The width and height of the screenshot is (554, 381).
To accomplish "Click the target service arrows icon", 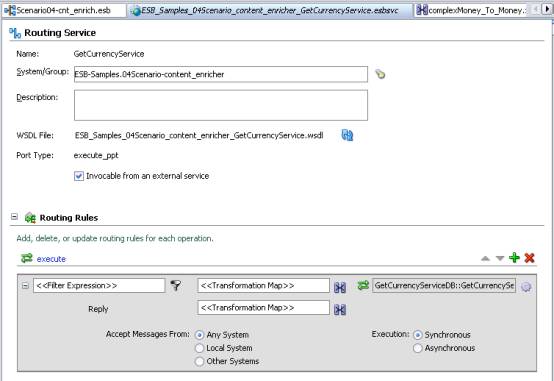I will (363, 285).
